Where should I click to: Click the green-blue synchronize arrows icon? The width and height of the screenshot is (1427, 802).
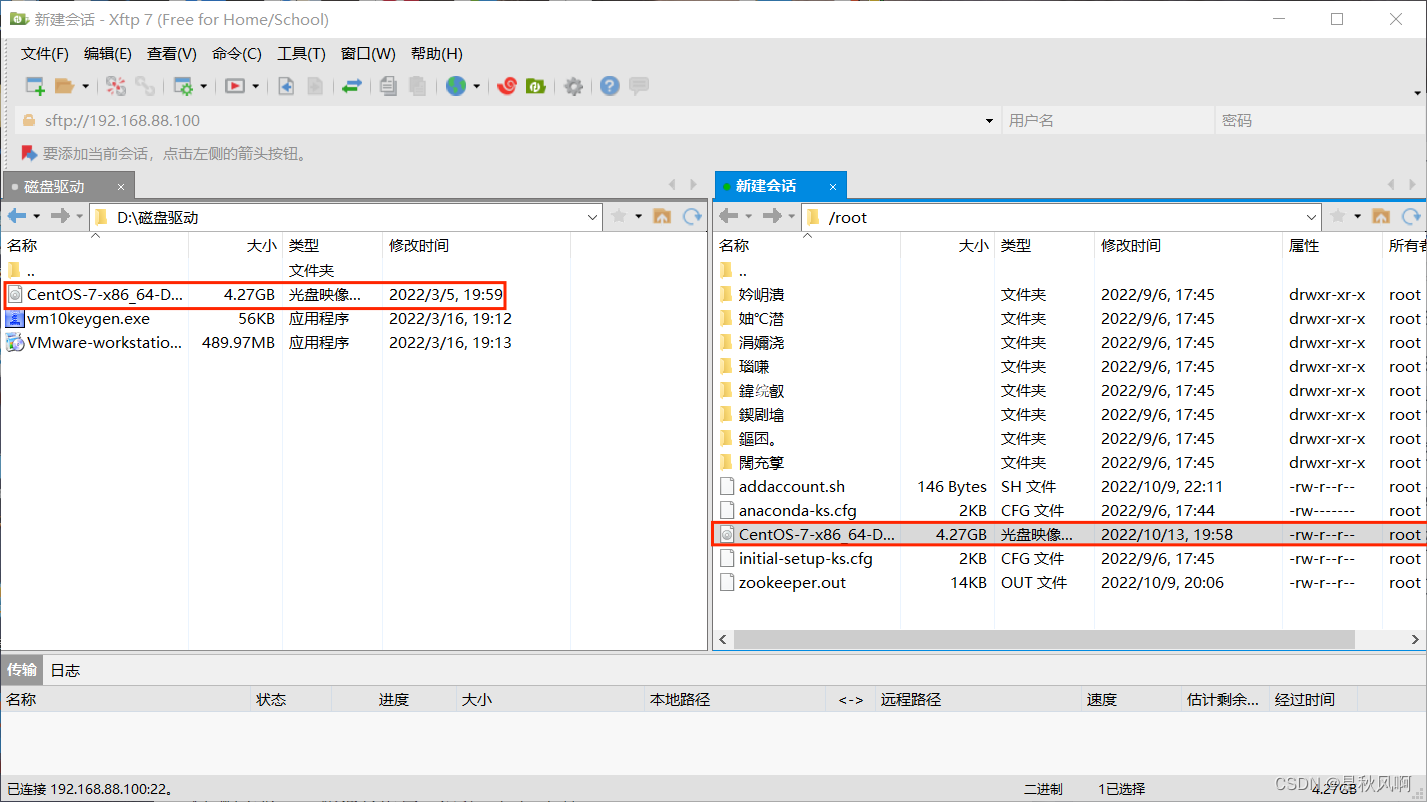pos(351,86)
